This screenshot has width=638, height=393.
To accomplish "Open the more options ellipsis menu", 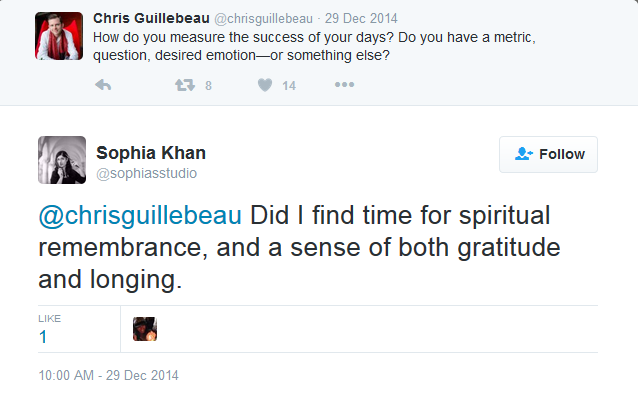I will pos(344,85).
